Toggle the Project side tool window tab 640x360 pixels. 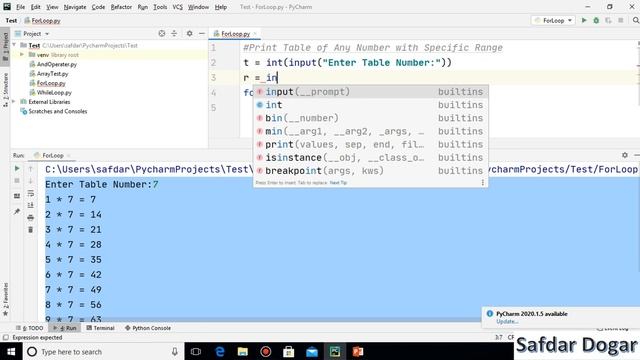5,46
